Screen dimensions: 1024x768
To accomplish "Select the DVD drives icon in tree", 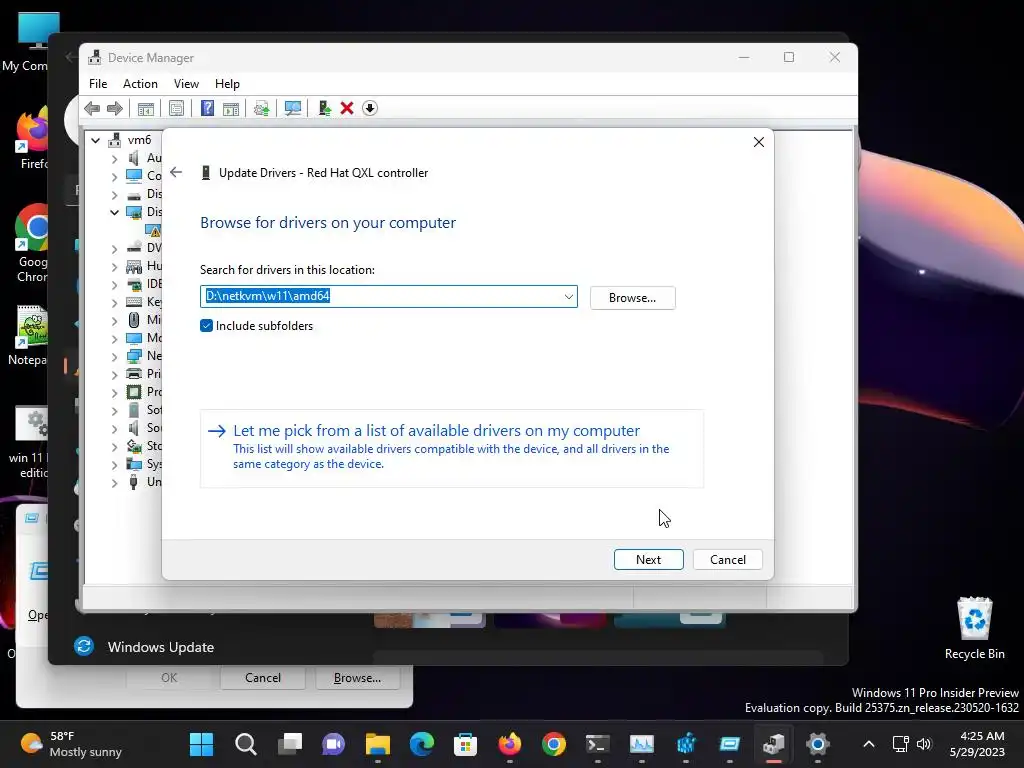I will pos(134,248).
